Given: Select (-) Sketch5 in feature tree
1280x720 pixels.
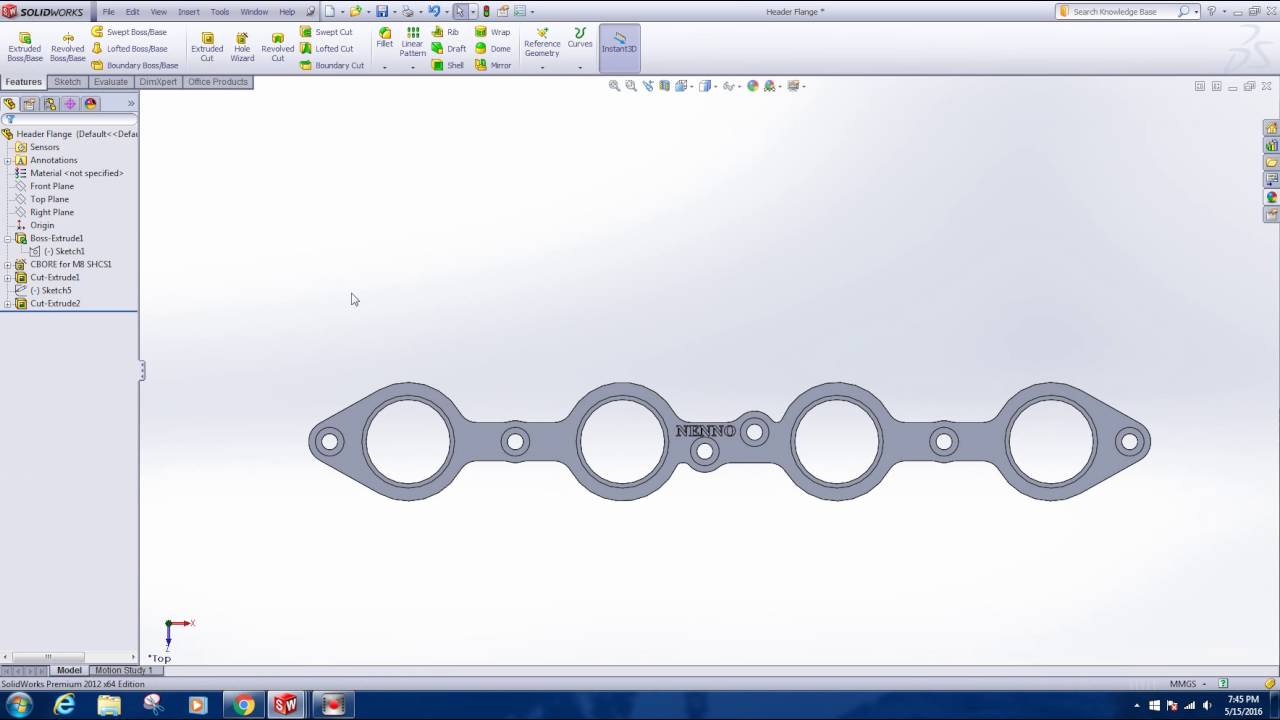Looking at the screenshot, I should [x=50, y=291].
